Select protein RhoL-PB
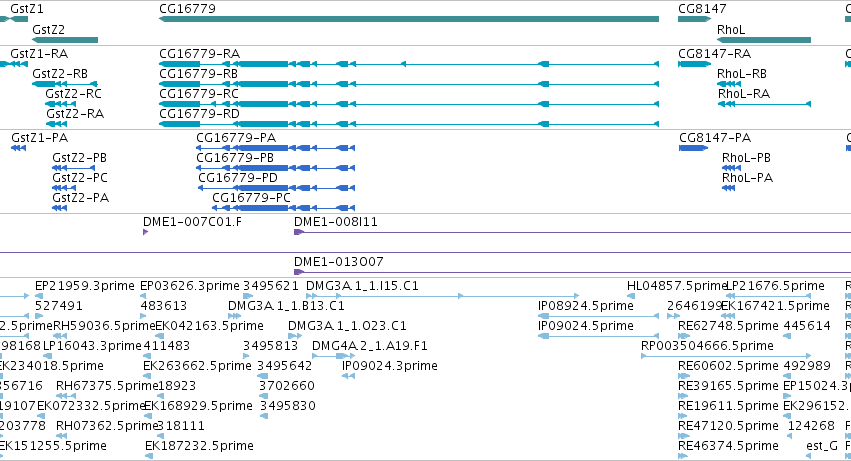 coord(746,158)
